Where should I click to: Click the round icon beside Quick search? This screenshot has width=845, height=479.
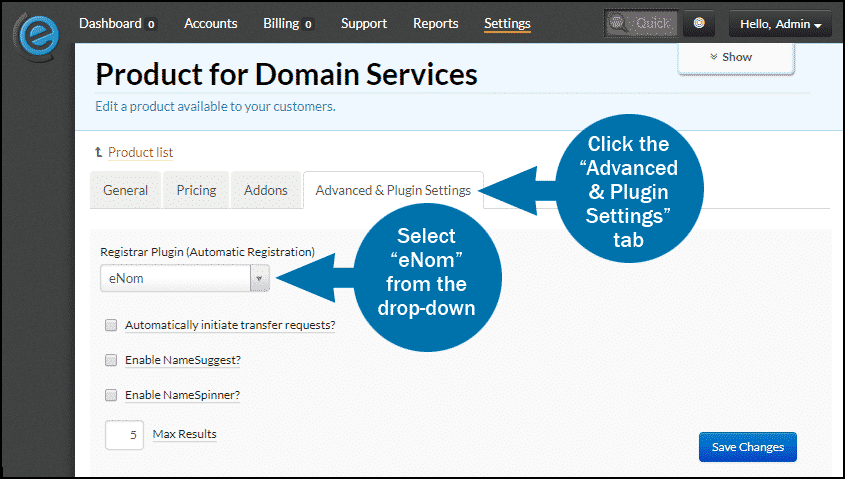pos(698,24)
